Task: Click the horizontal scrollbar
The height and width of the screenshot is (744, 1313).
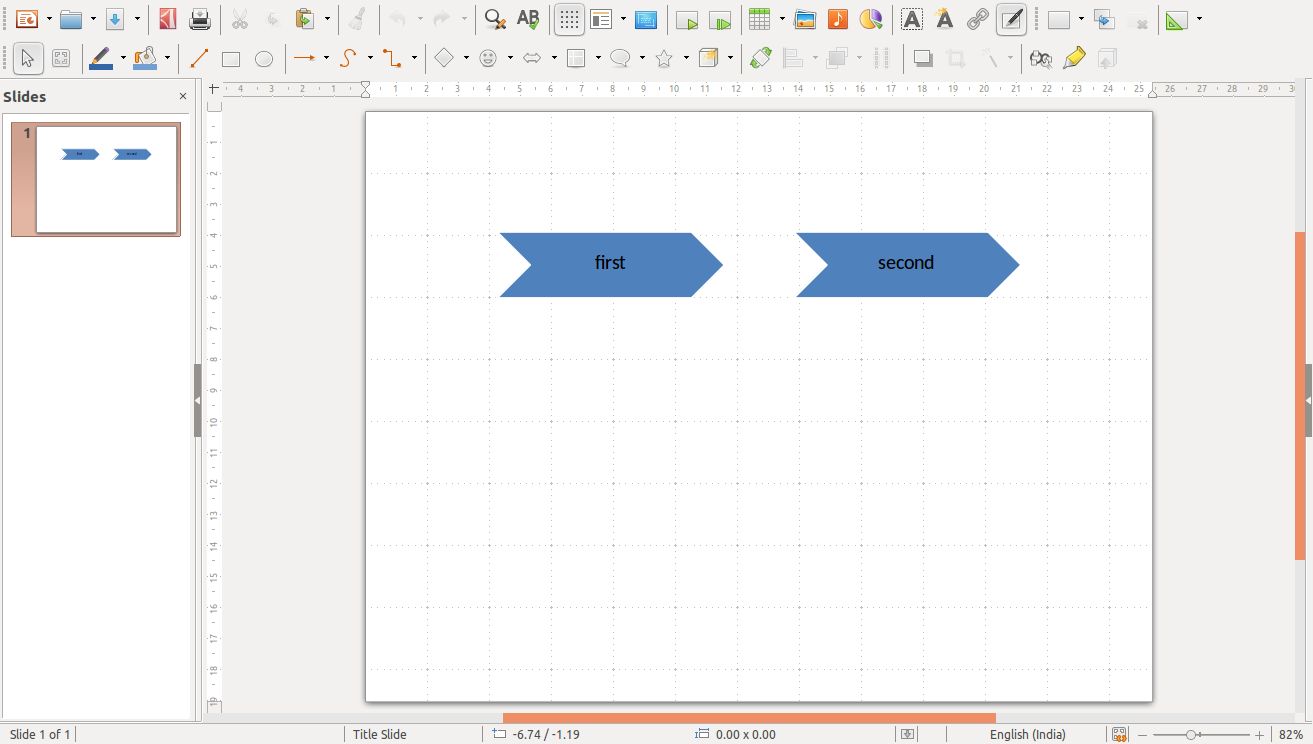Action: click(x=749, y=718)
